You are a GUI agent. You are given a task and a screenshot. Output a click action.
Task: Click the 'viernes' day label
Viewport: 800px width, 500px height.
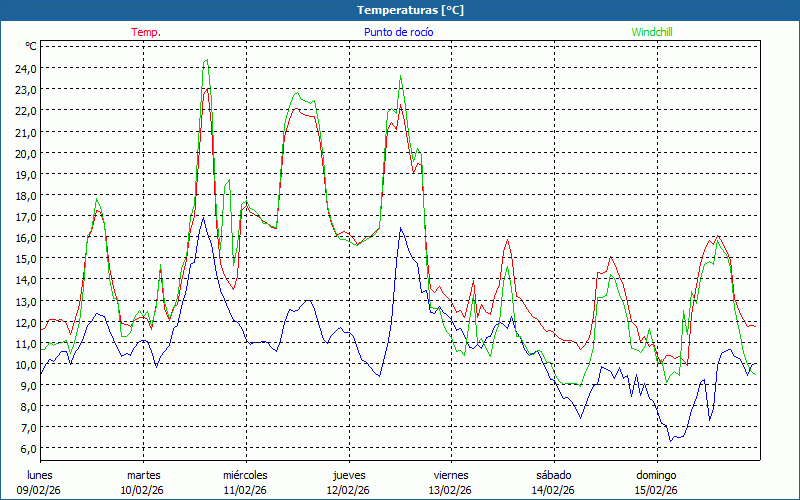coord(451,475)
